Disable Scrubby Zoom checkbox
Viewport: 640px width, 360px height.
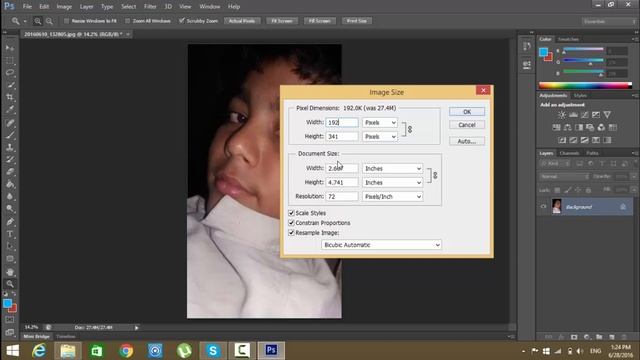pyautogui.click(x=182, y=21)
